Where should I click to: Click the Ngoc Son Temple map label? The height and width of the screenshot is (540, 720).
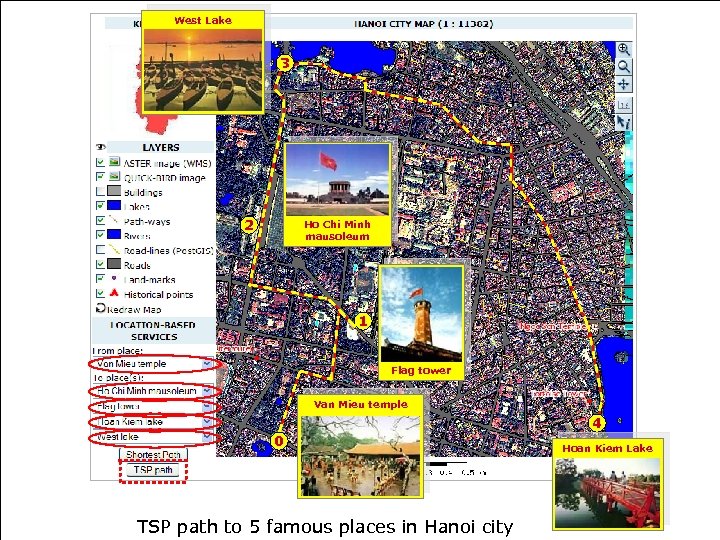[553, 326]
